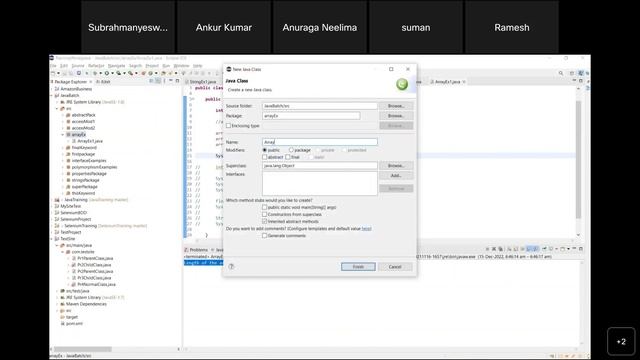Screen dimensions: 640x360
Task: Select the public modifier radio button
Action: [x=264, y=150]
